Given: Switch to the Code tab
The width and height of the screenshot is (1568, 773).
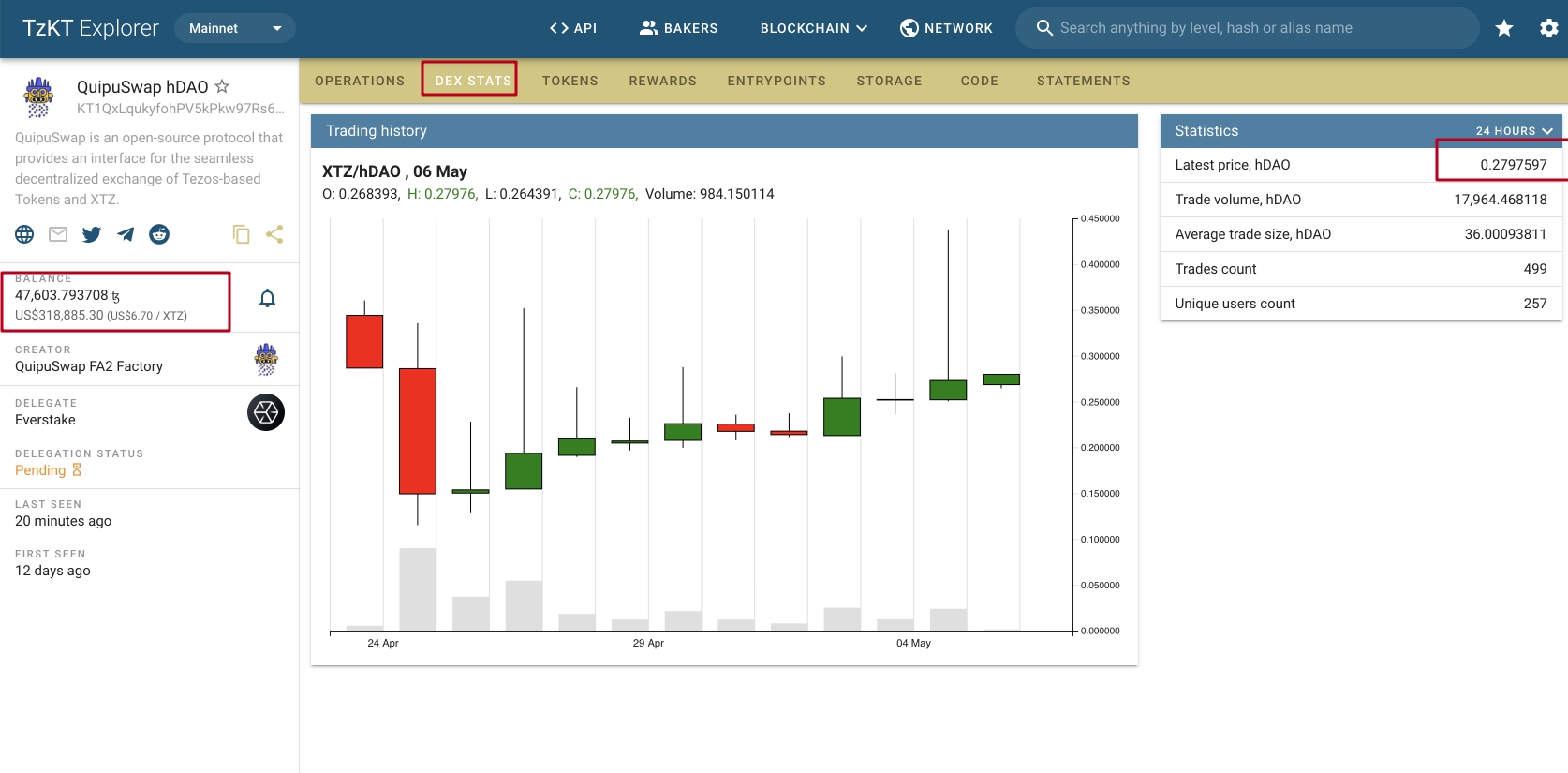Looking at the screenshot, I should (979, 81).
